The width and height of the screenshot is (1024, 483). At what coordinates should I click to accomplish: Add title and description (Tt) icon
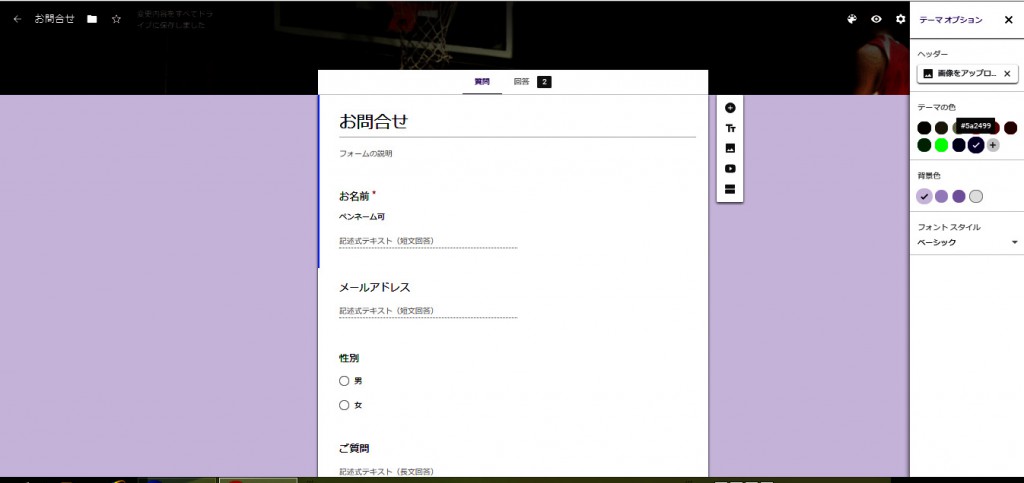[x=730, y=128]
